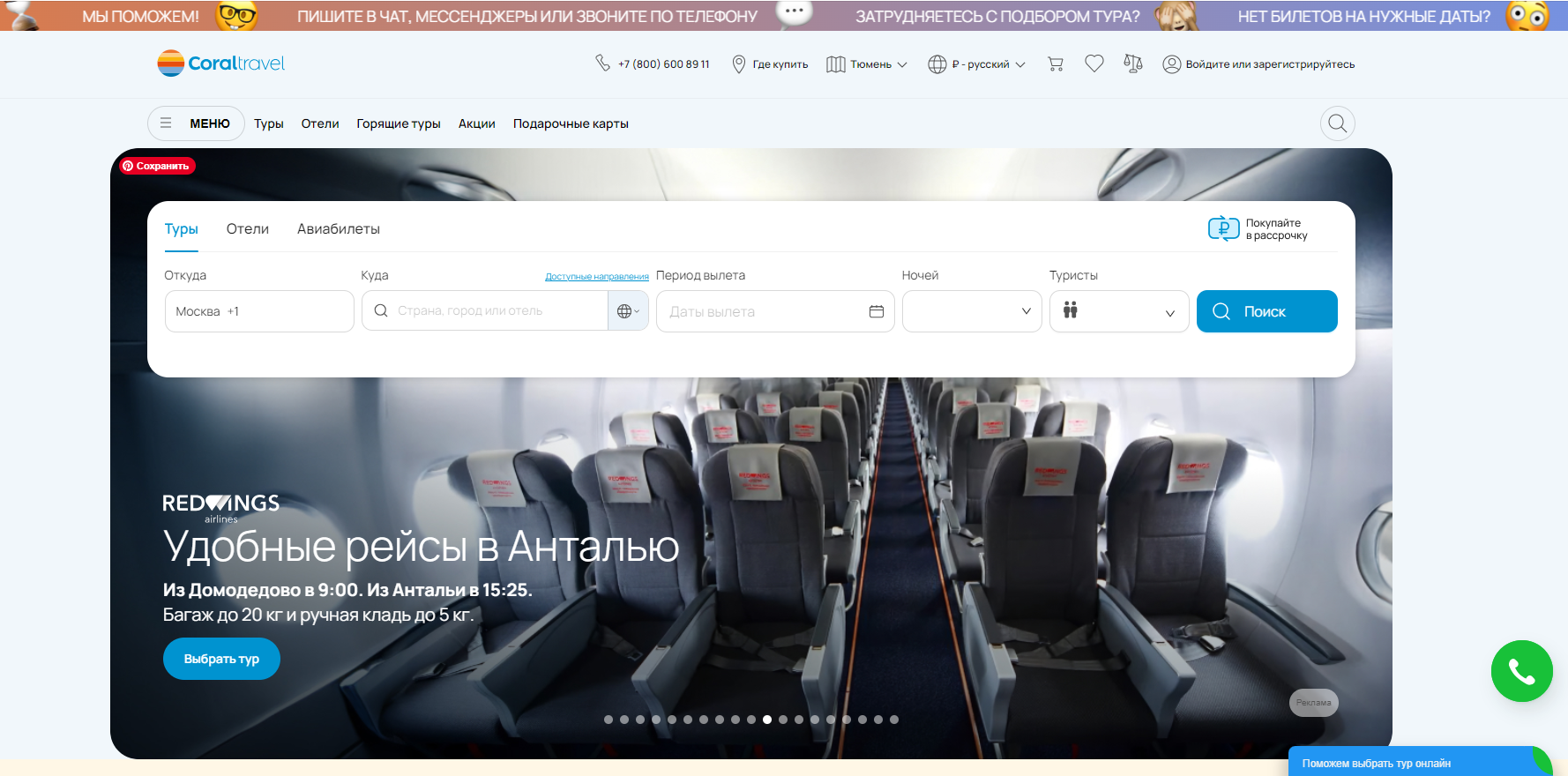The width and height of the screenshot is (1568, 776).
Task: Open the Туристы travelers selector
Action: [x=1118, y=311]
